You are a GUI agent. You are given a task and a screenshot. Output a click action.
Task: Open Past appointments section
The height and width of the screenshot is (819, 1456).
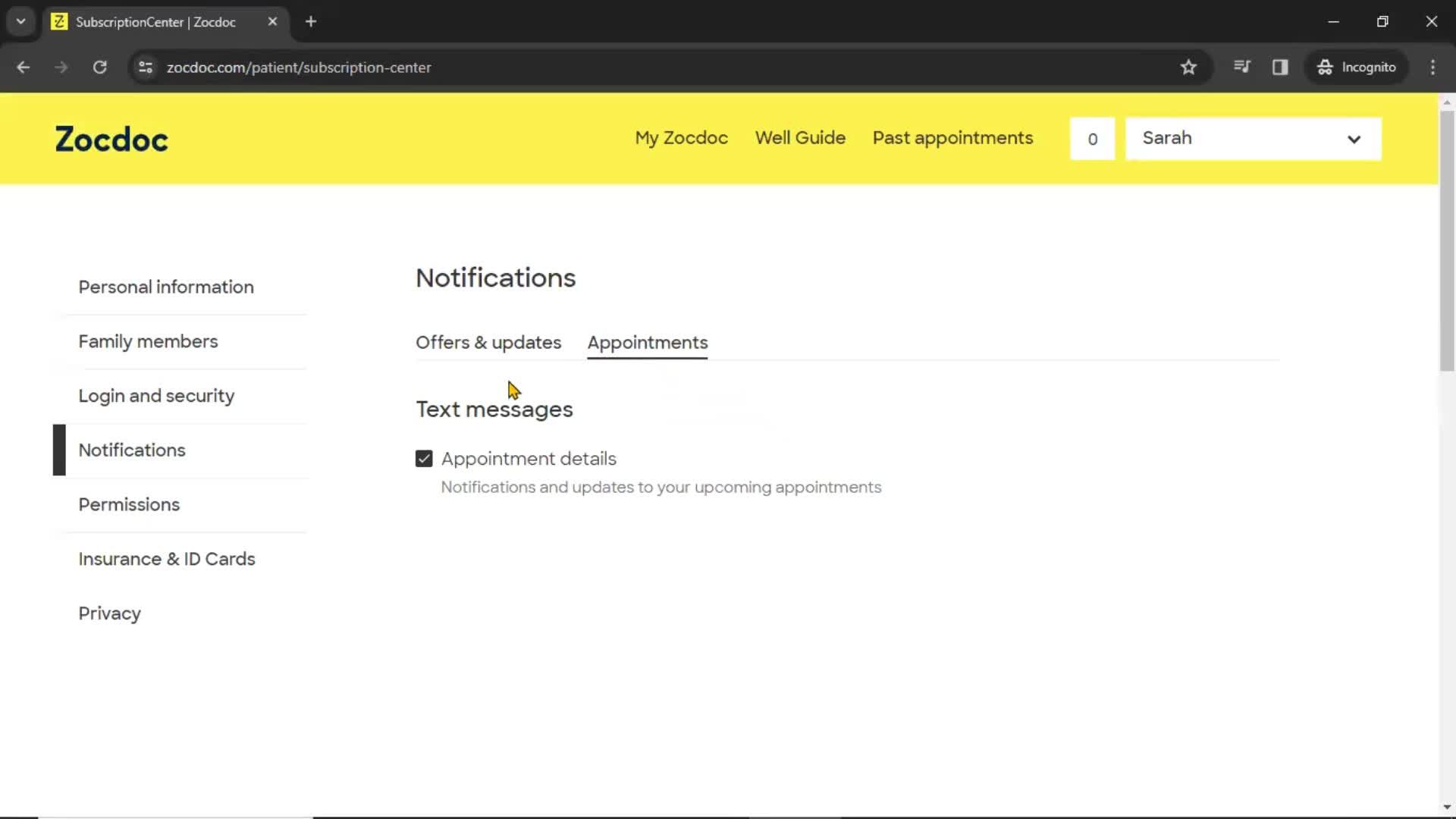(x=952, y=138)
